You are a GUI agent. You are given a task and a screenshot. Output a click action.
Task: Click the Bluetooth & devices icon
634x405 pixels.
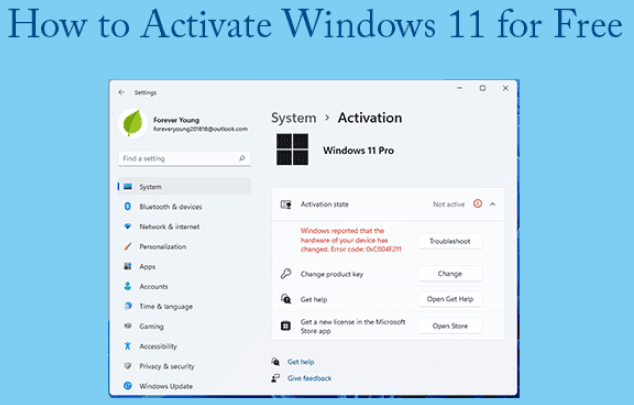pos(127,206)
